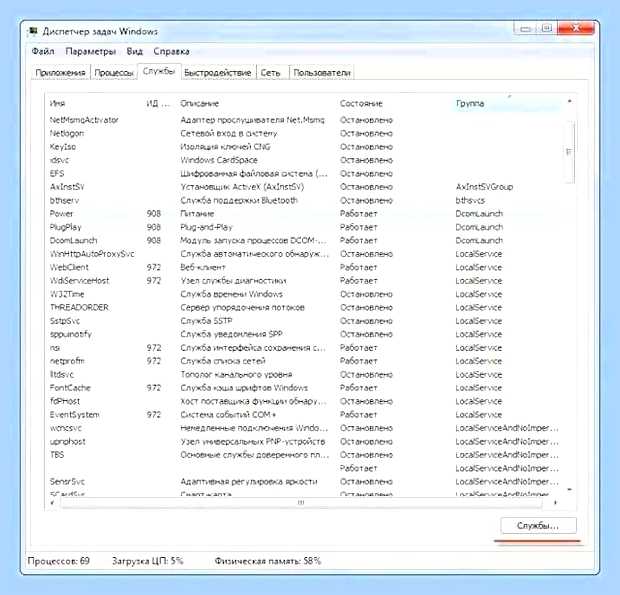Select the DcomLaunch service name
Image resolution: width=620 pixels, height=595 pixels.
point(74,240)
